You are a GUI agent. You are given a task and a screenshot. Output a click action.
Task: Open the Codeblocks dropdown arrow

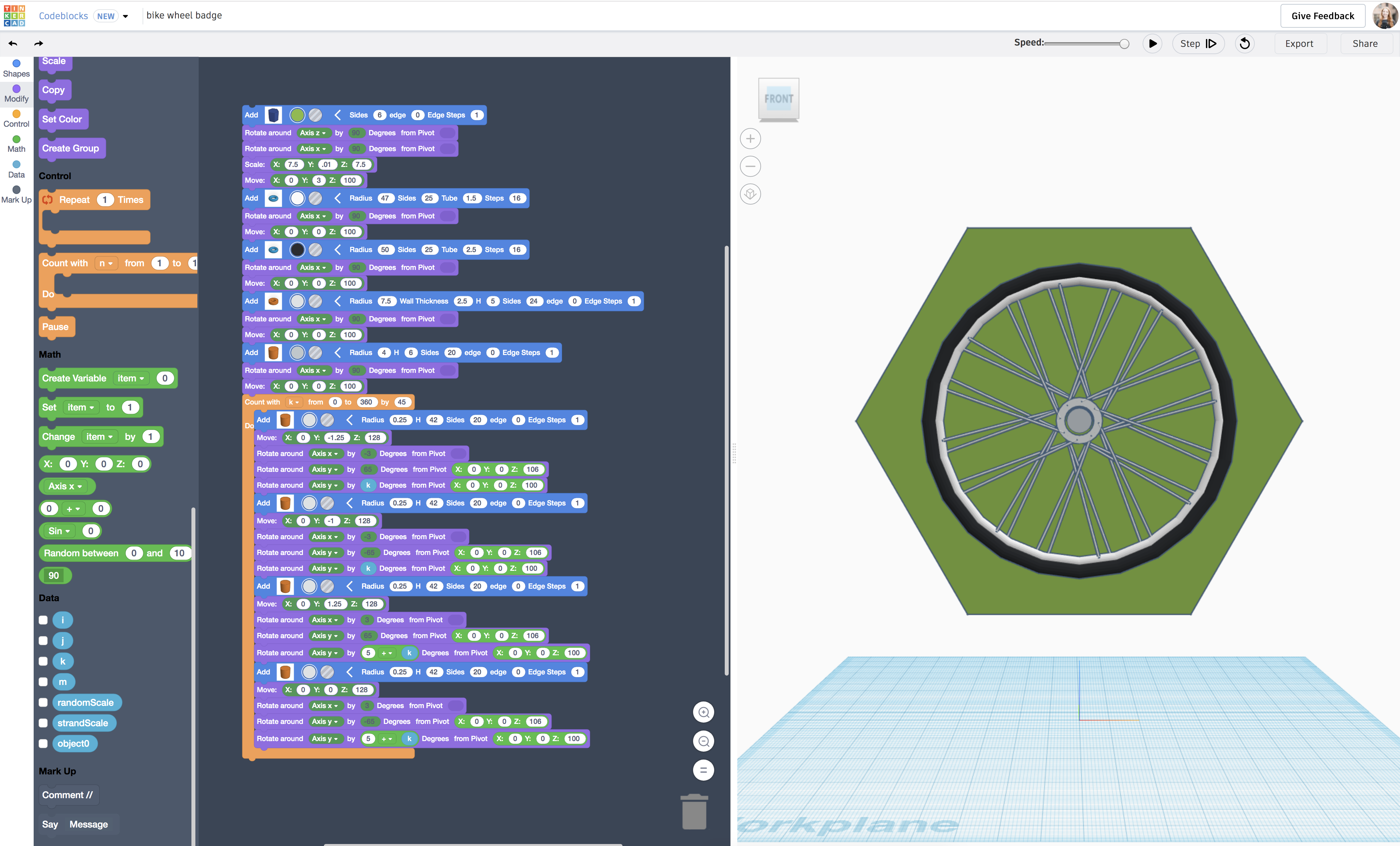point(125,16)
